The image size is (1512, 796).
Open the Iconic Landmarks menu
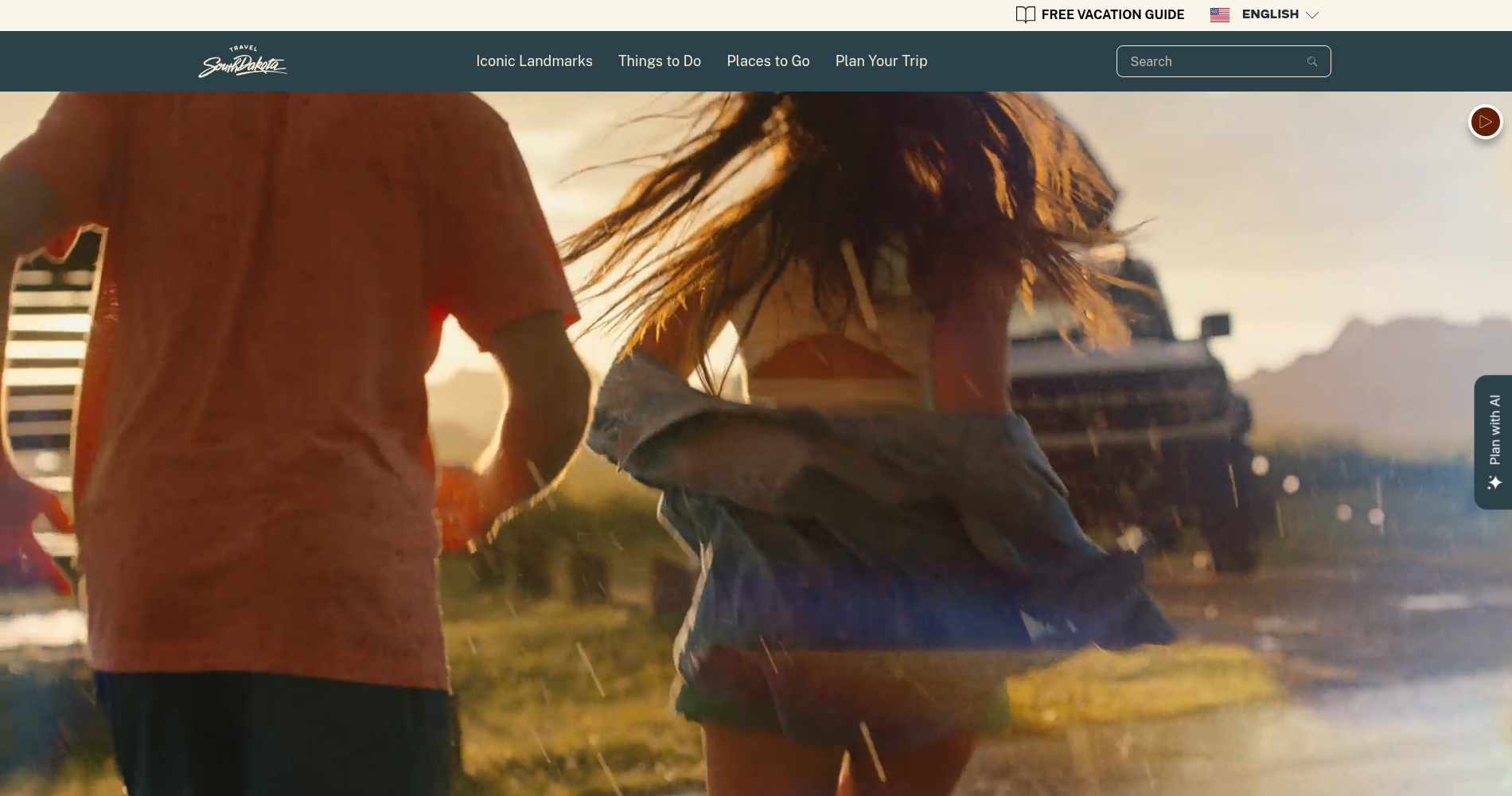pyautogui.click(x=534, y=61)
